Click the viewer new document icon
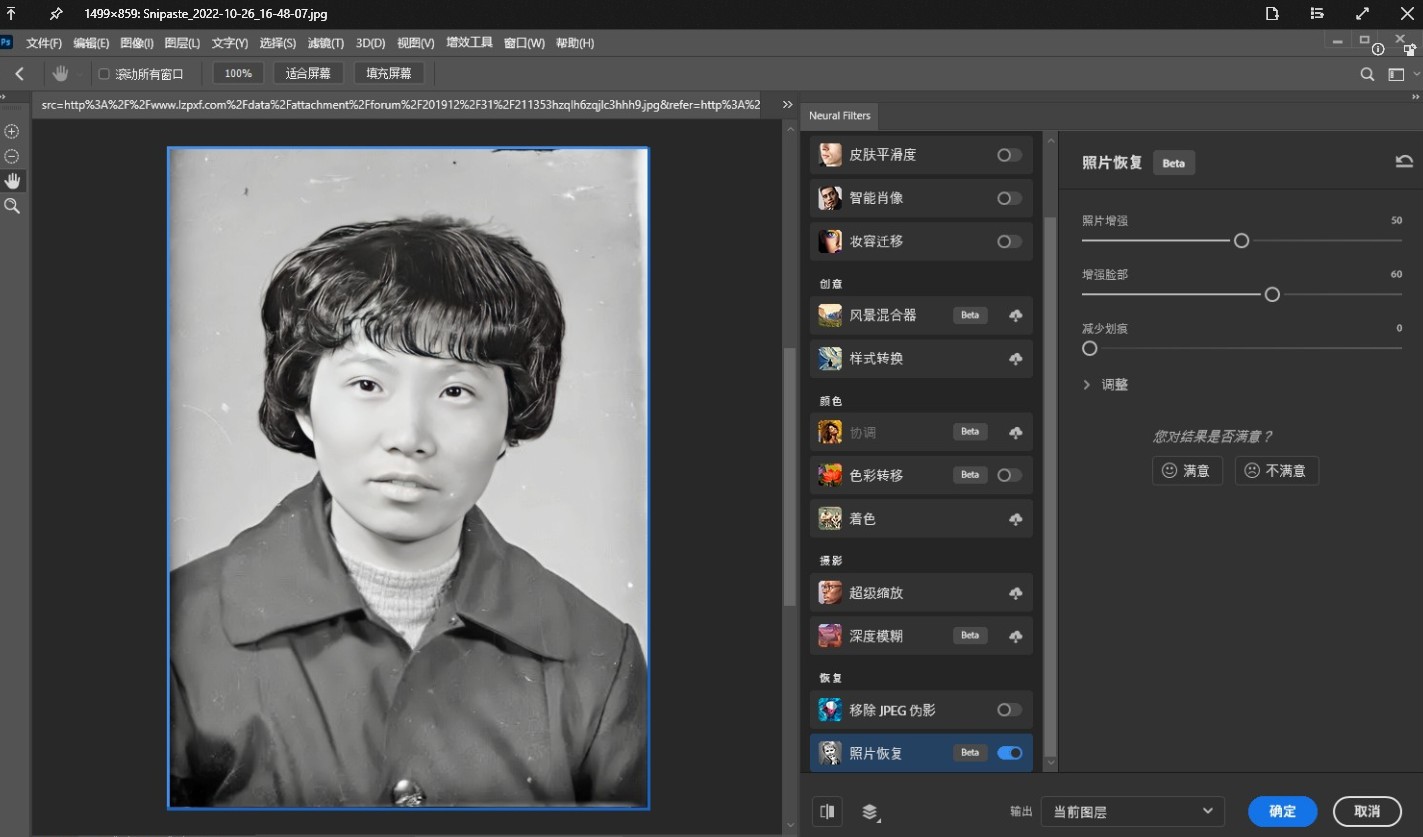The image size is (1423, 837). 1272,14
